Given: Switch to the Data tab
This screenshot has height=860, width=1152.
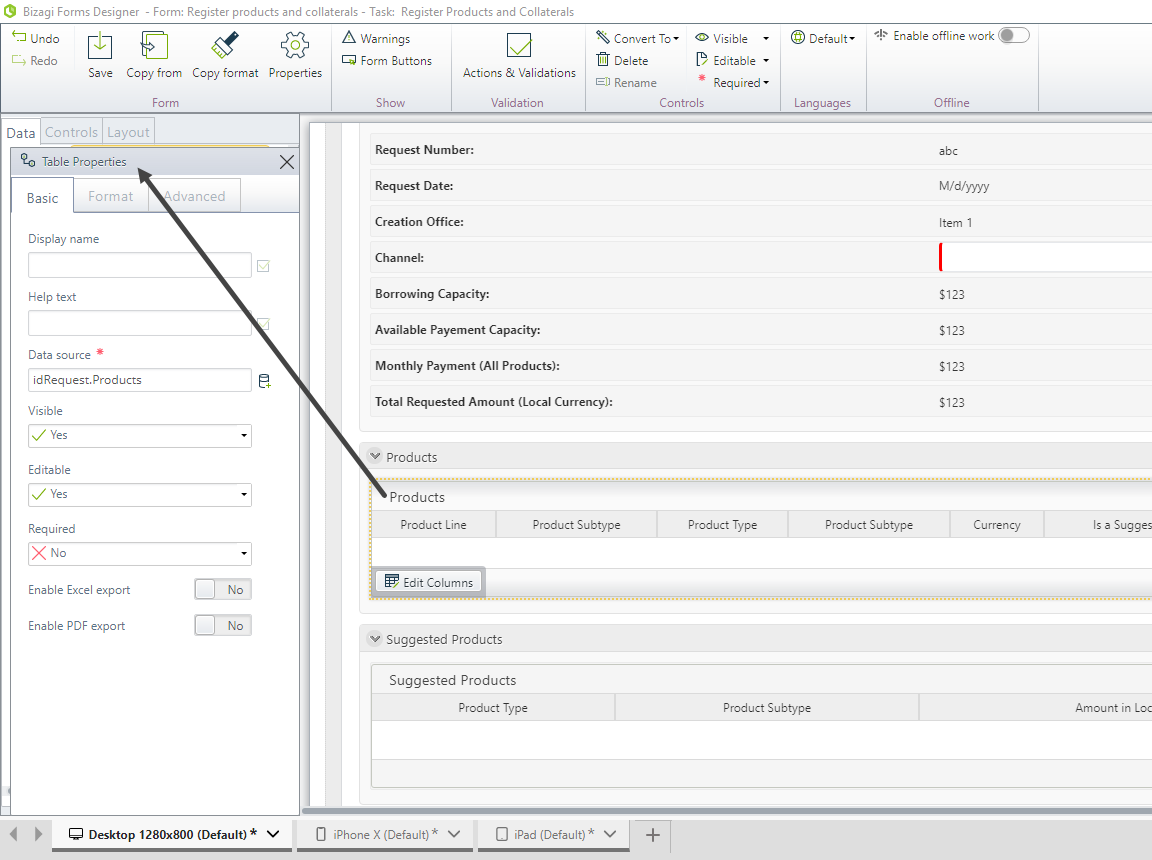Looking at the screenshot, I should tap(21, 132).
